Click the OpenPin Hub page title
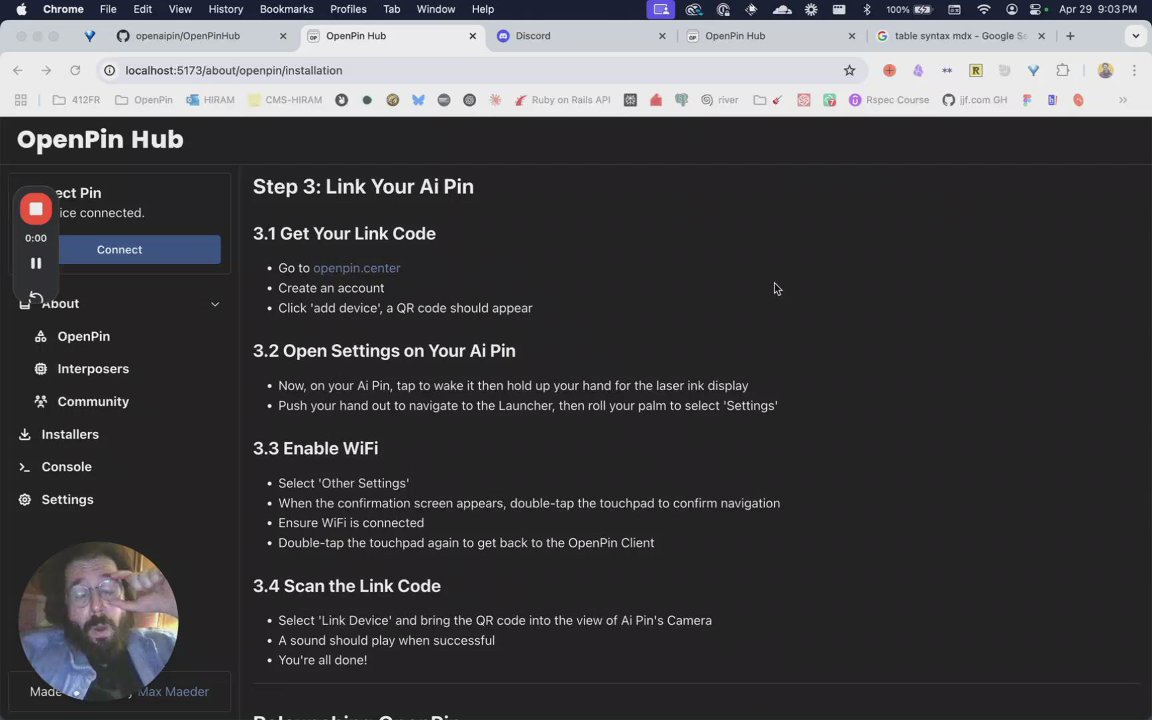The height and width of the screenshot is (720, 1152). (100, 140)
